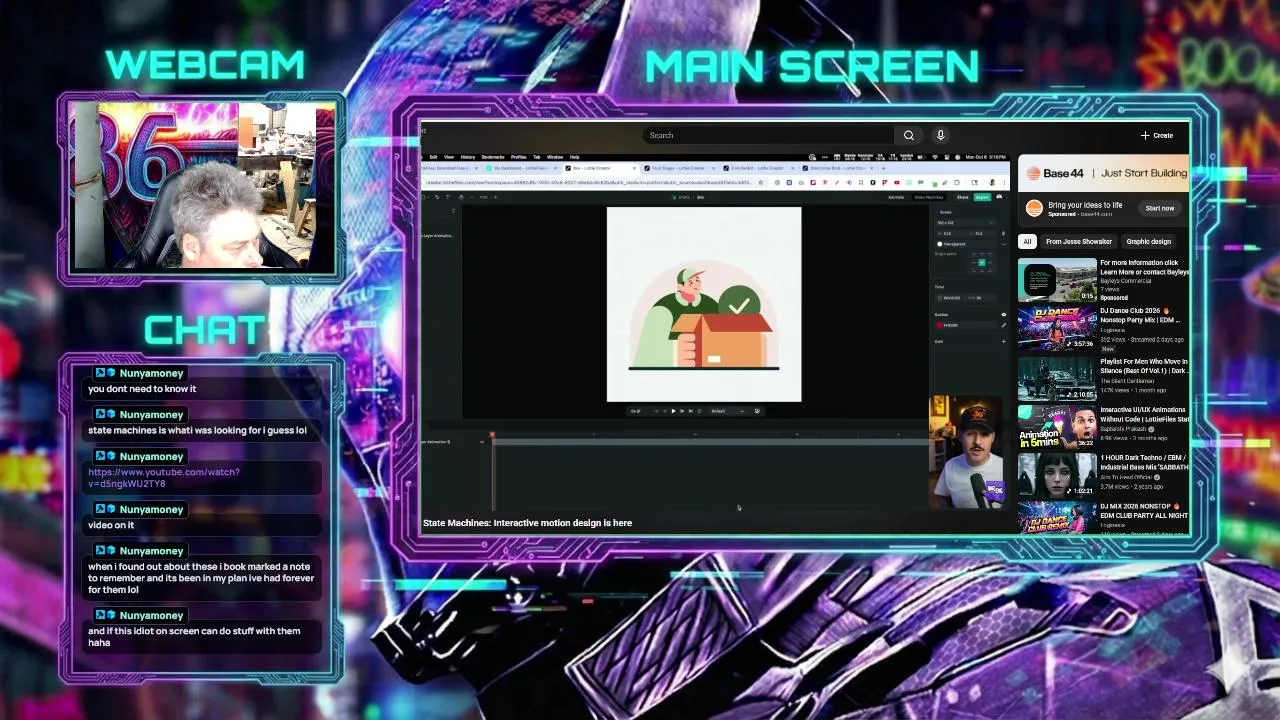
Task: Click the voice search microphone icon
Action: pos(940,135)
